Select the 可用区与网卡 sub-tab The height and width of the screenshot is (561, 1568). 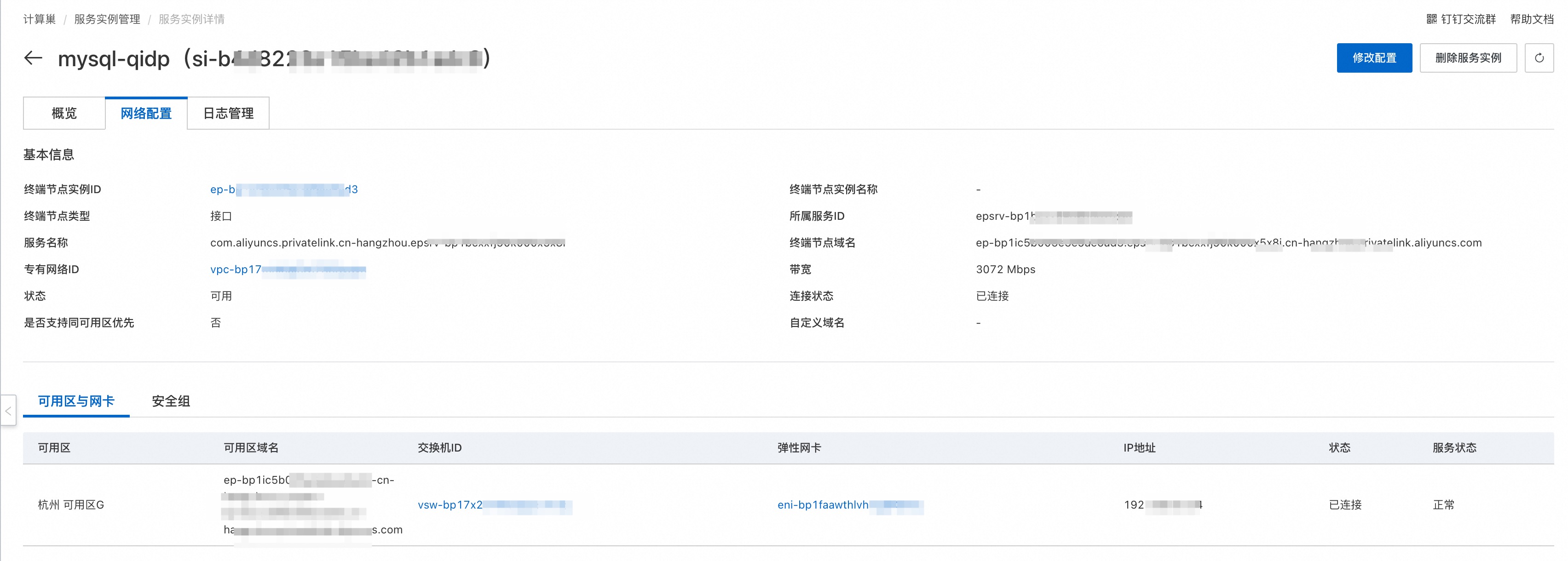(76, 401)
